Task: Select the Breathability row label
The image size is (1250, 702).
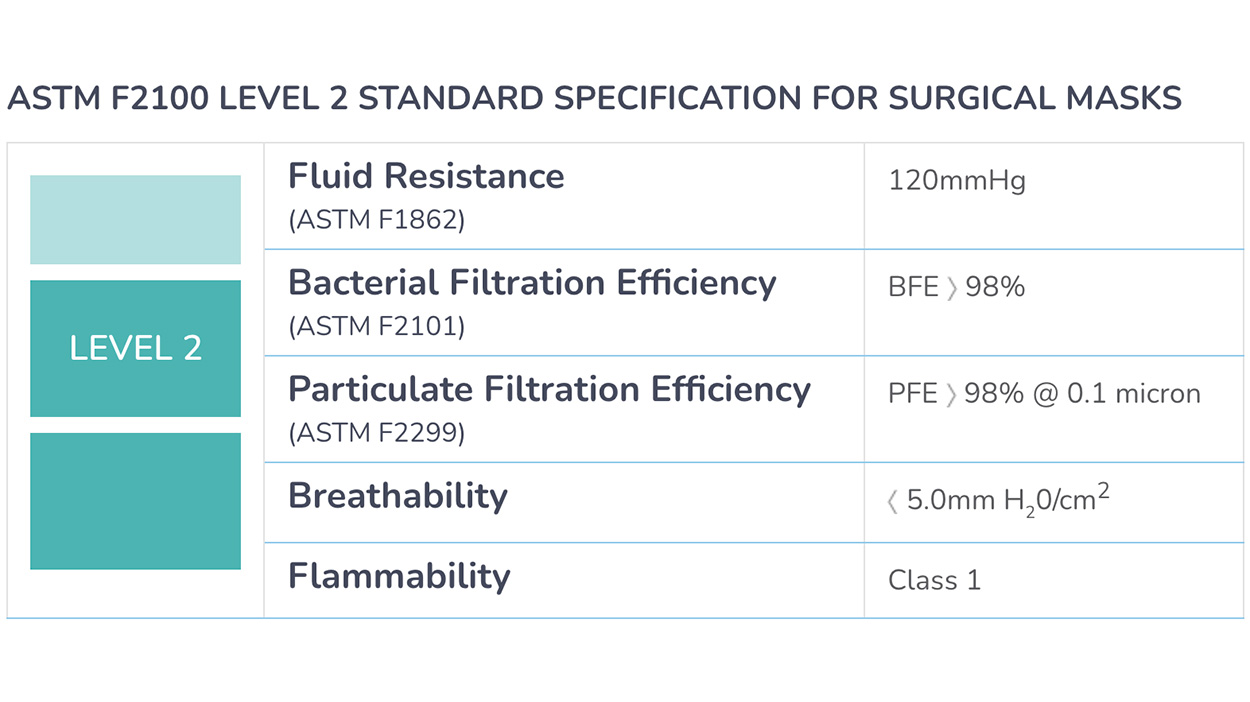Action: click(x=398, y=496)
